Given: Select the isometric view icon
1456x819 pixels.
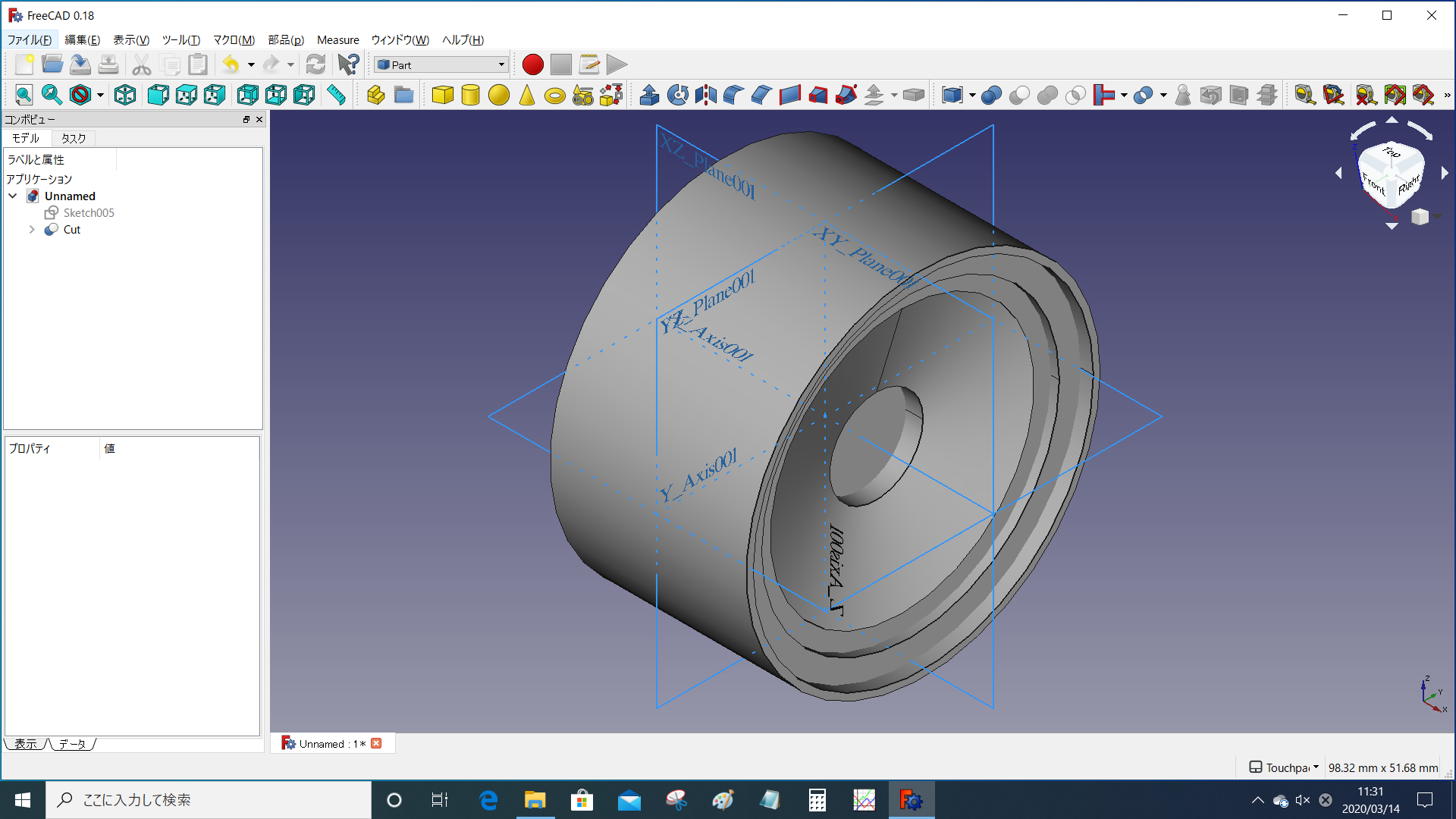Looking at the screenshot, I should click(125, 95).
